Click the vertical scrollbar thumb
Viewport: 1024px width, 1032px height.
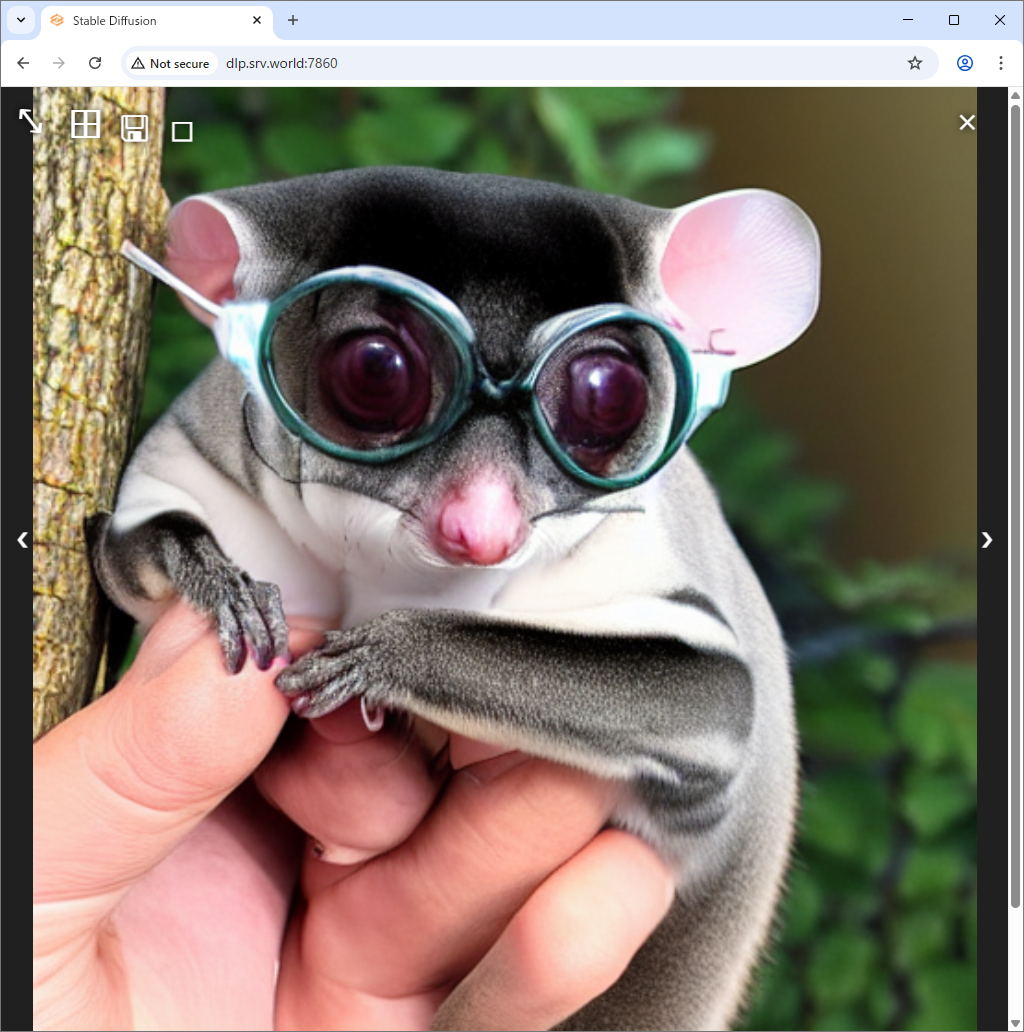[x=1016, y=500]
